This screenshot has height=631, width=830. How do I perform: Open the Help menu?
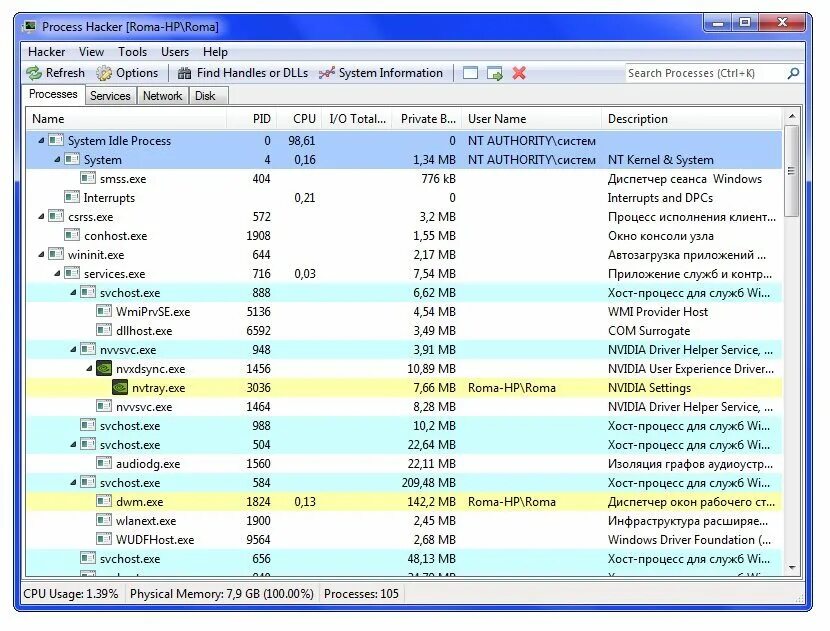pos(215,52)
